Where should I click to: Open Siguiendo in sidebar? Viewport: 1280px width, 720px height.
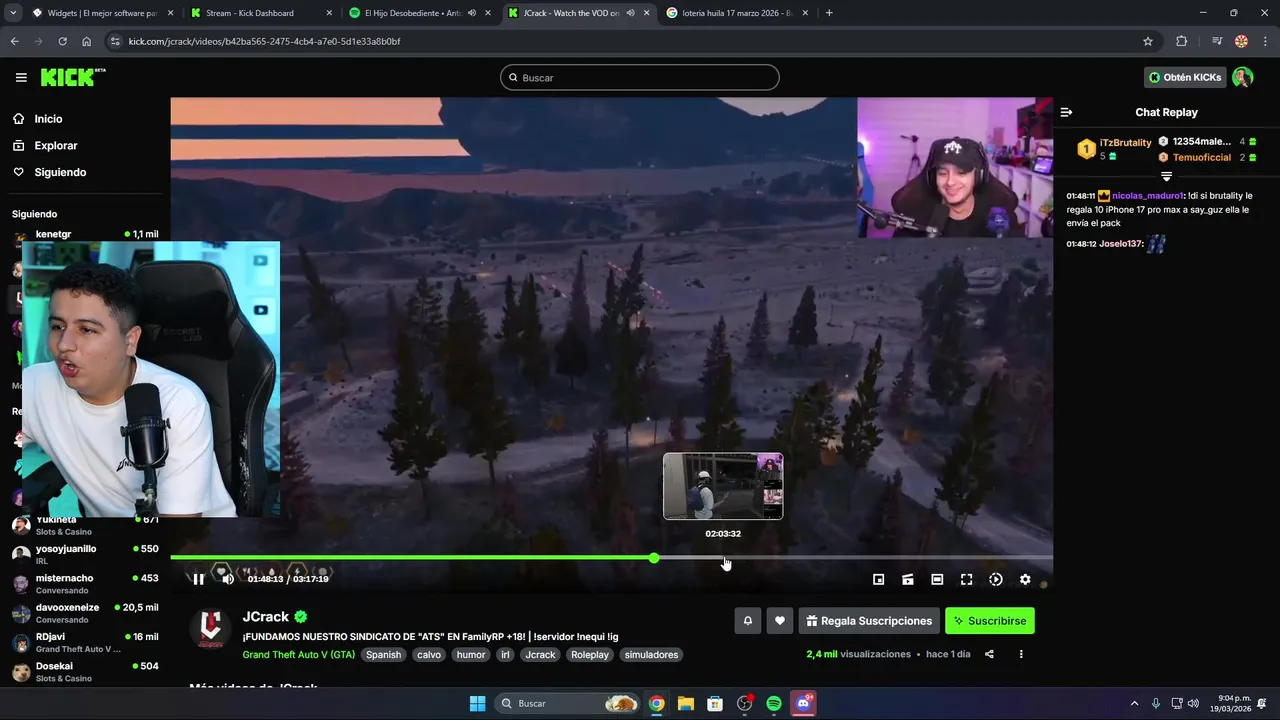(60, 172)
